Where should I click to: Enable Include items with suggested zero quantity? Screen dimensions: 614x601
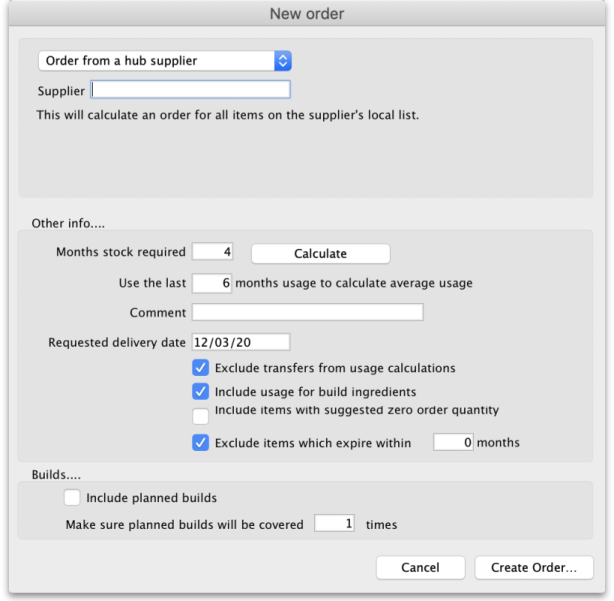tap(201, 415)
